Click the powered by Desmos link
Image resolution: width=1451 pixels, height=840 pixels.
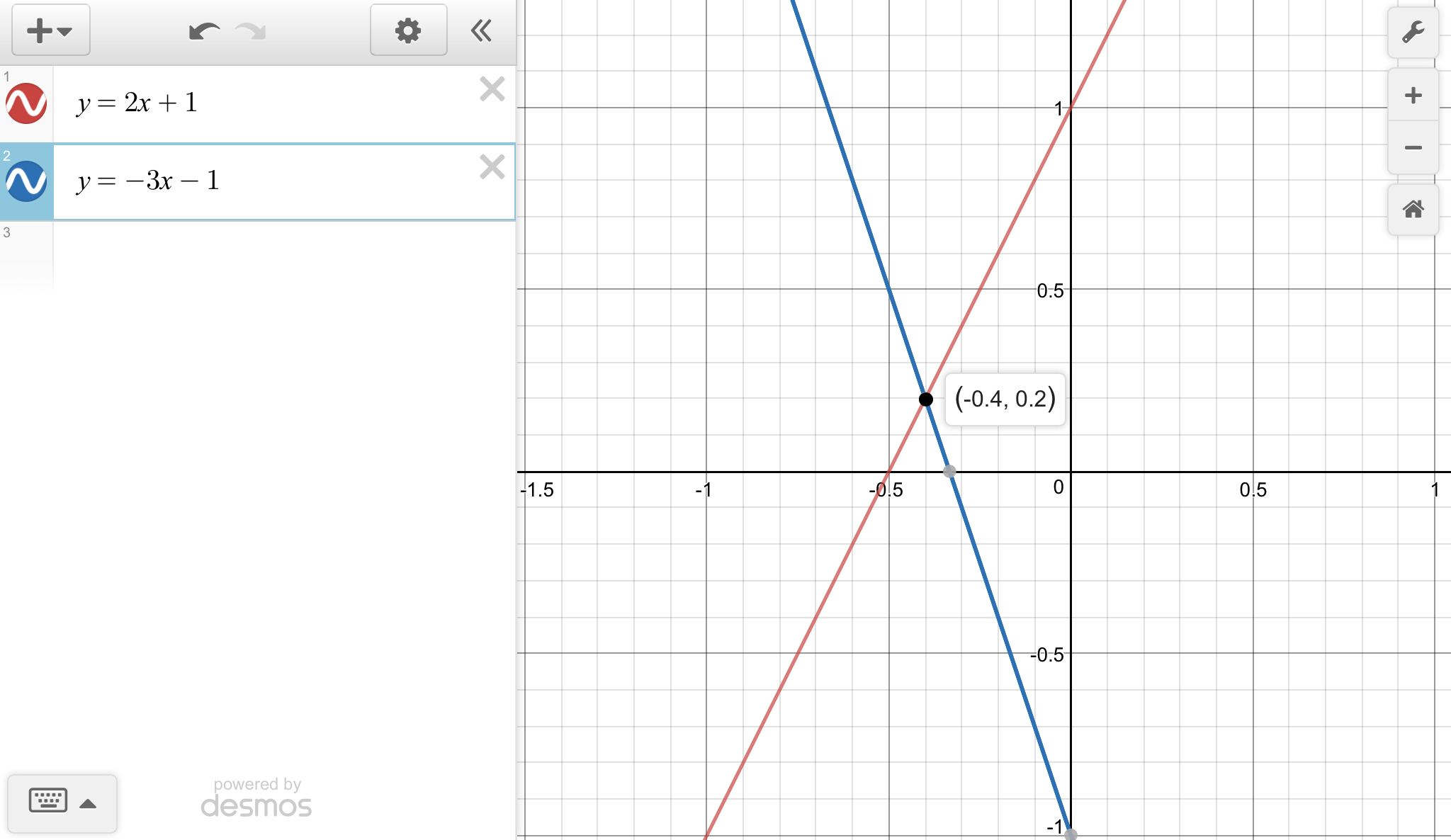click(x=256, y=798)
